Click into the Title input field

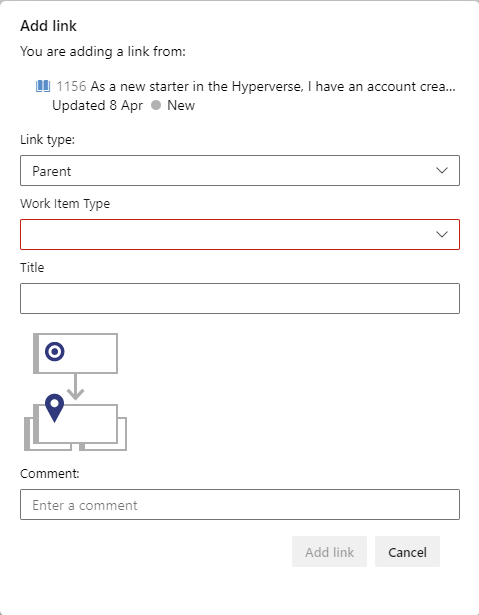pos(240,298)
